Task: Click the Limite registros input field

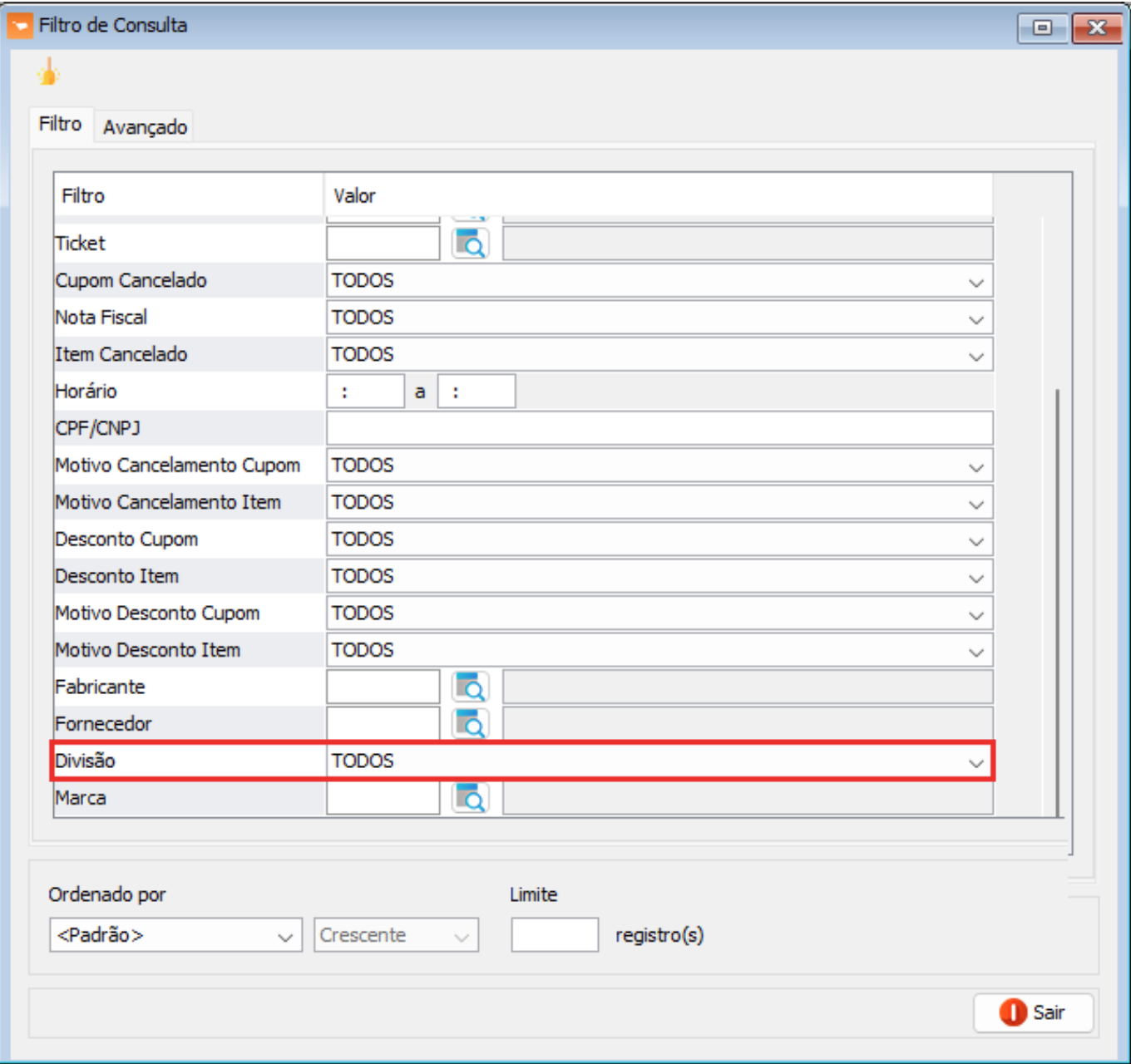Action: pos(554,935)
